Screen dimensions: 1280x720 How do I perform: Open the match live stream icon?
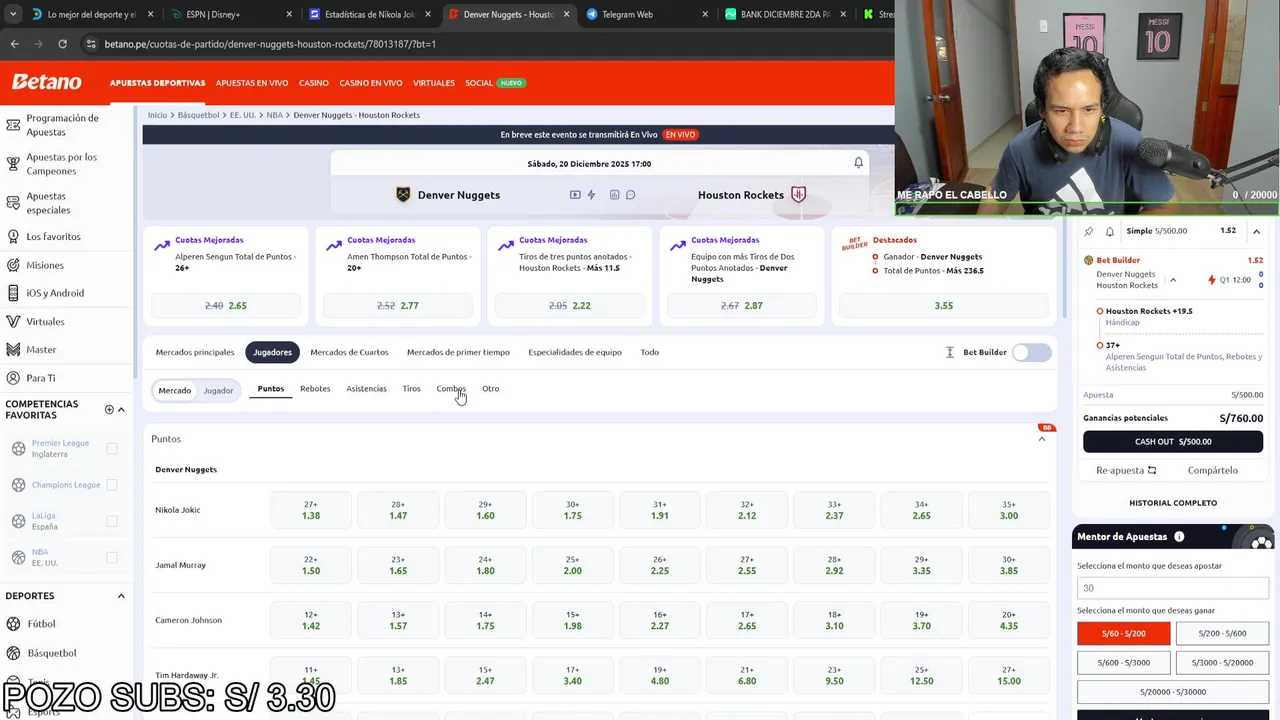[575, 195]
